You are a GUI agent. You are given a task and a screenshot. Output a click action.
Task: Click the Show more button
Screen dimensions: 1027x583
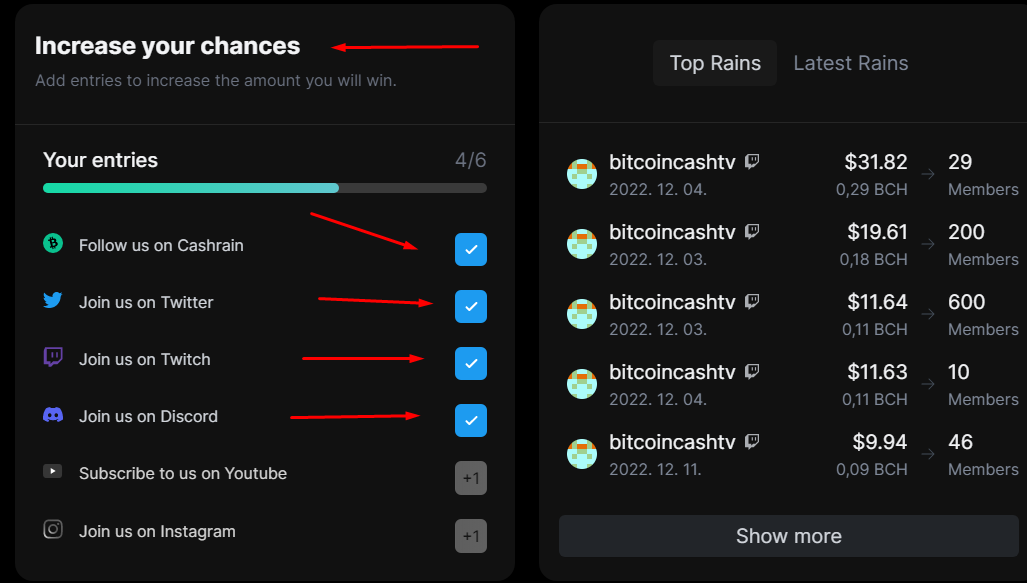[x=789, y=536]
